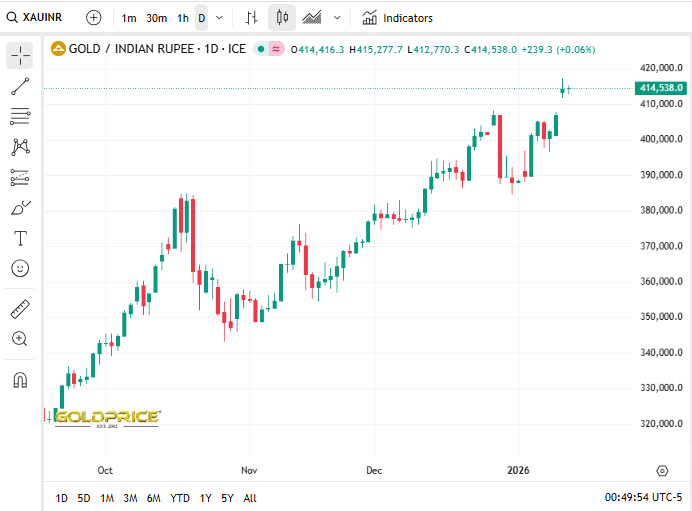Click the Nov time axis label
The width and height of the screenshot is (692, 511).
249,470
